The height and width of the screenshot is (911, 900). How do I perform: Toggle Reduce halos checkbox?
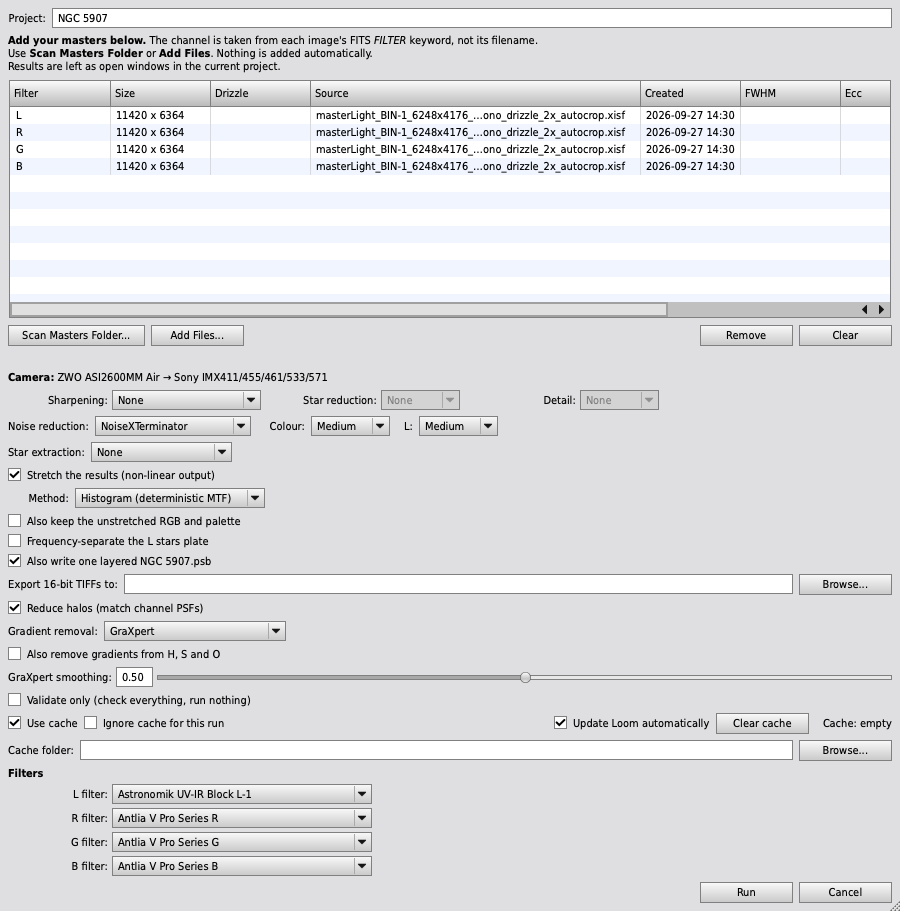pos(15,608)
